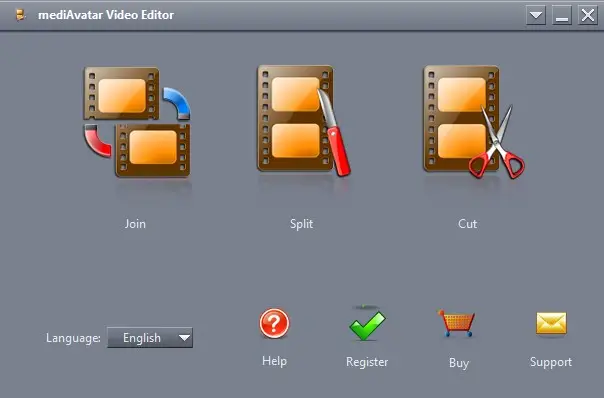Click the mediAvatar app icon in title bar
This screenshot has width=604, height=398.
[x=20, y=15]
